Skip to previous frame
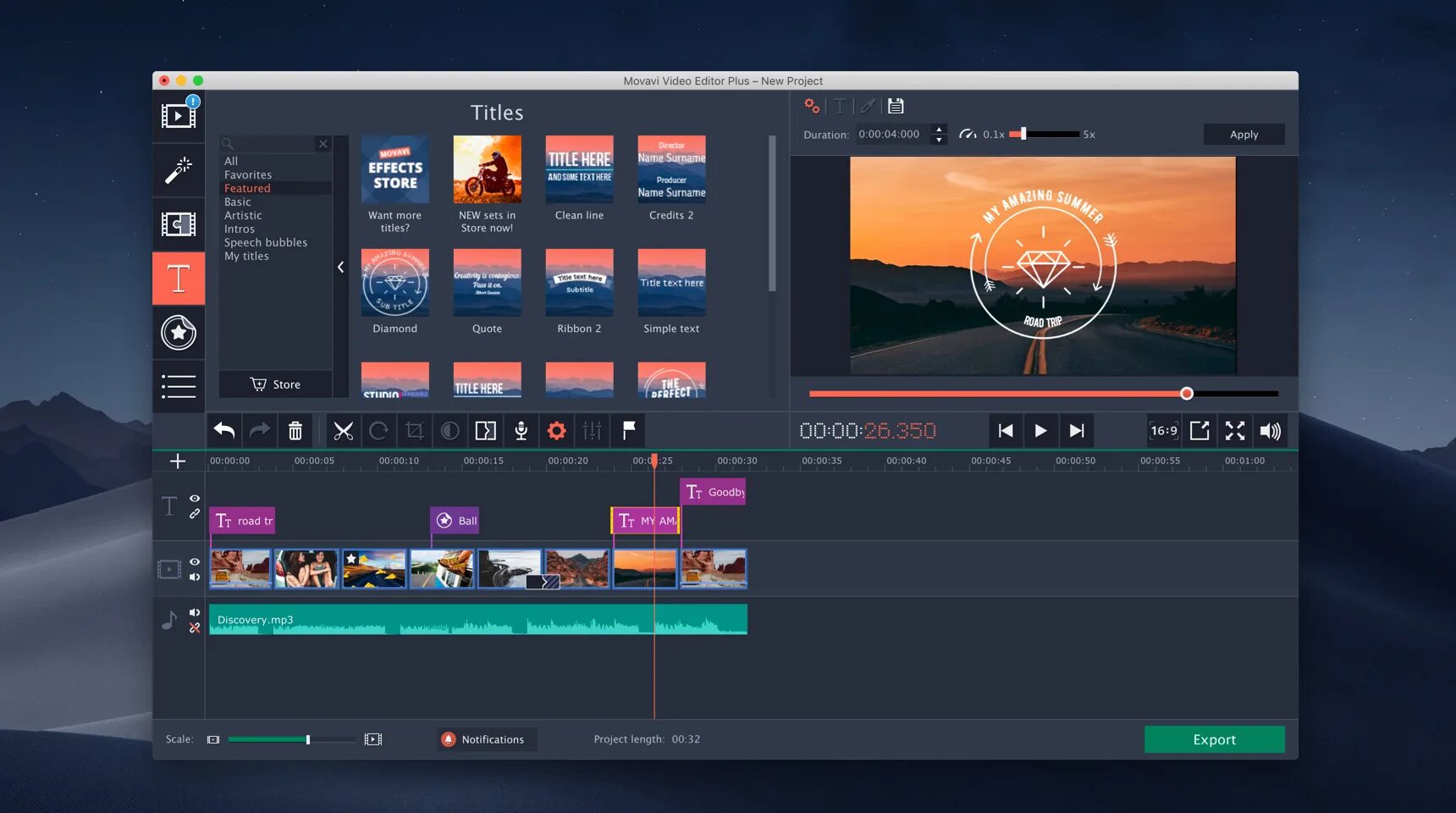Screen dimensions: 1456x813 point(1006,430)
